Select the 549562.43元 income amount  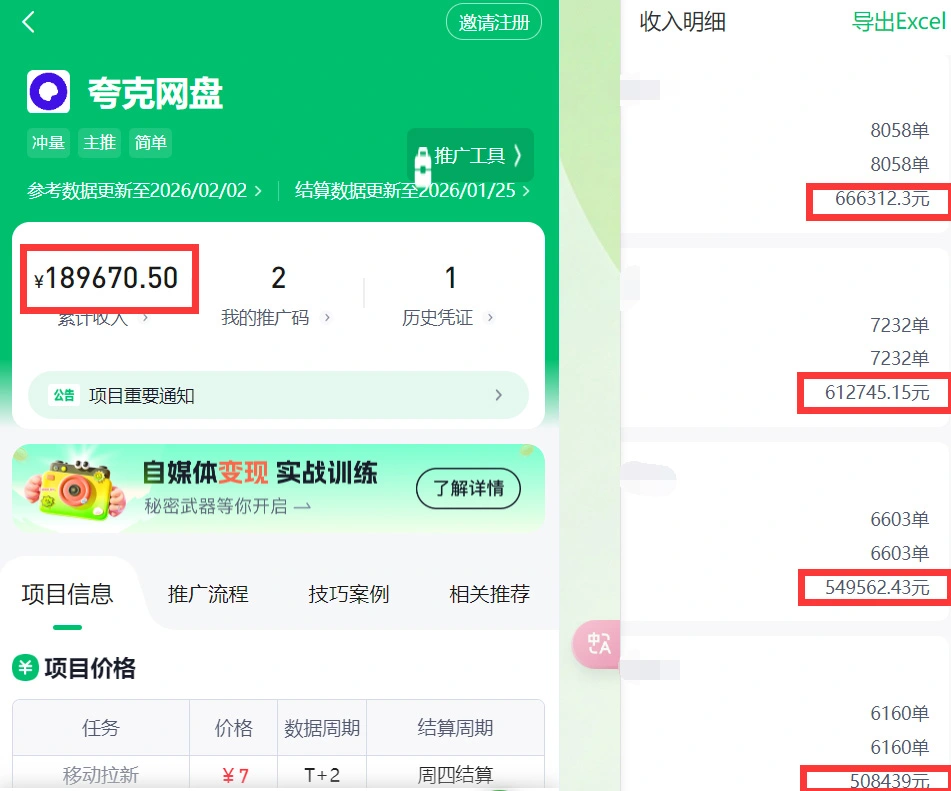pos(876,587)
